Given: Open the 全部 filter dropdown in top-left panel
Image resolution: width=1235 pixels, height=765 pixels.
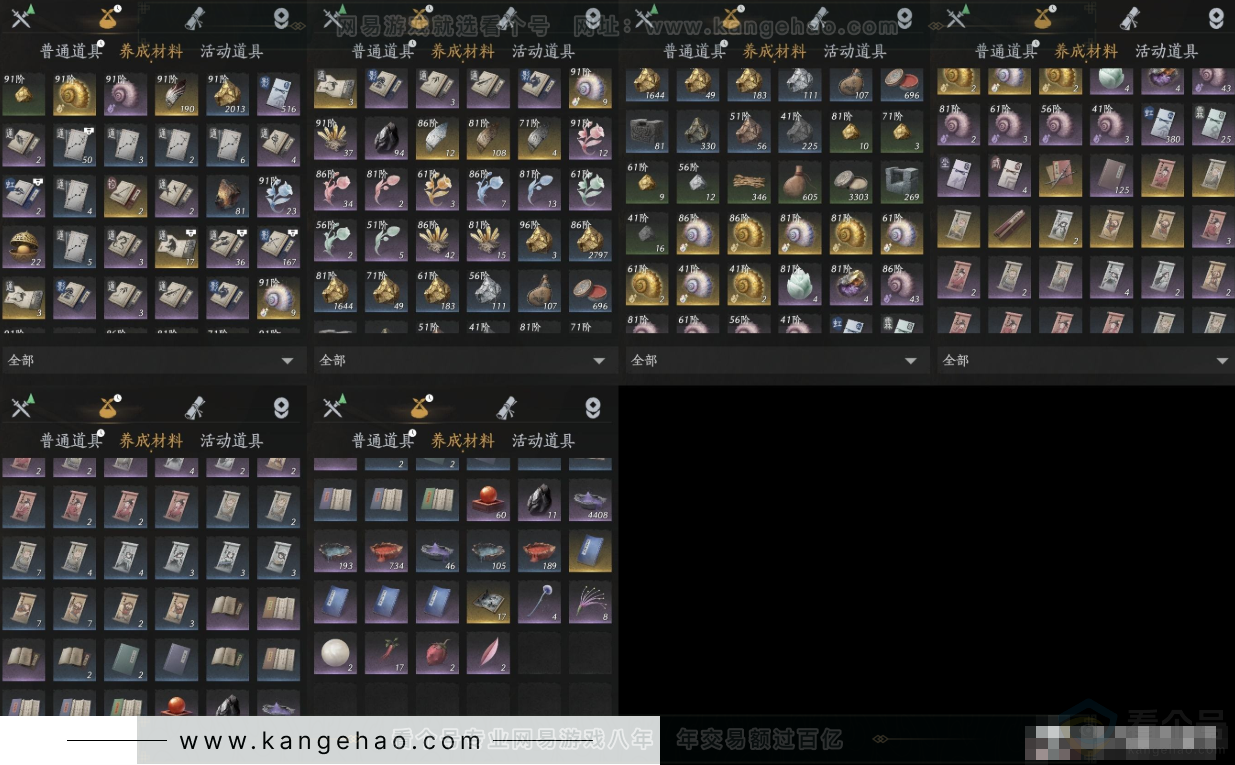Looking at the screenshot, I should coord(153,360).
